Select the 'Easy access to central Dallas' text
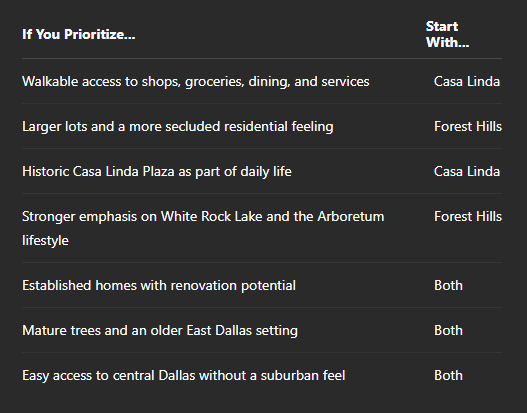Image resolution: width=527 pixels, height=413 pixels. [184, 376]
